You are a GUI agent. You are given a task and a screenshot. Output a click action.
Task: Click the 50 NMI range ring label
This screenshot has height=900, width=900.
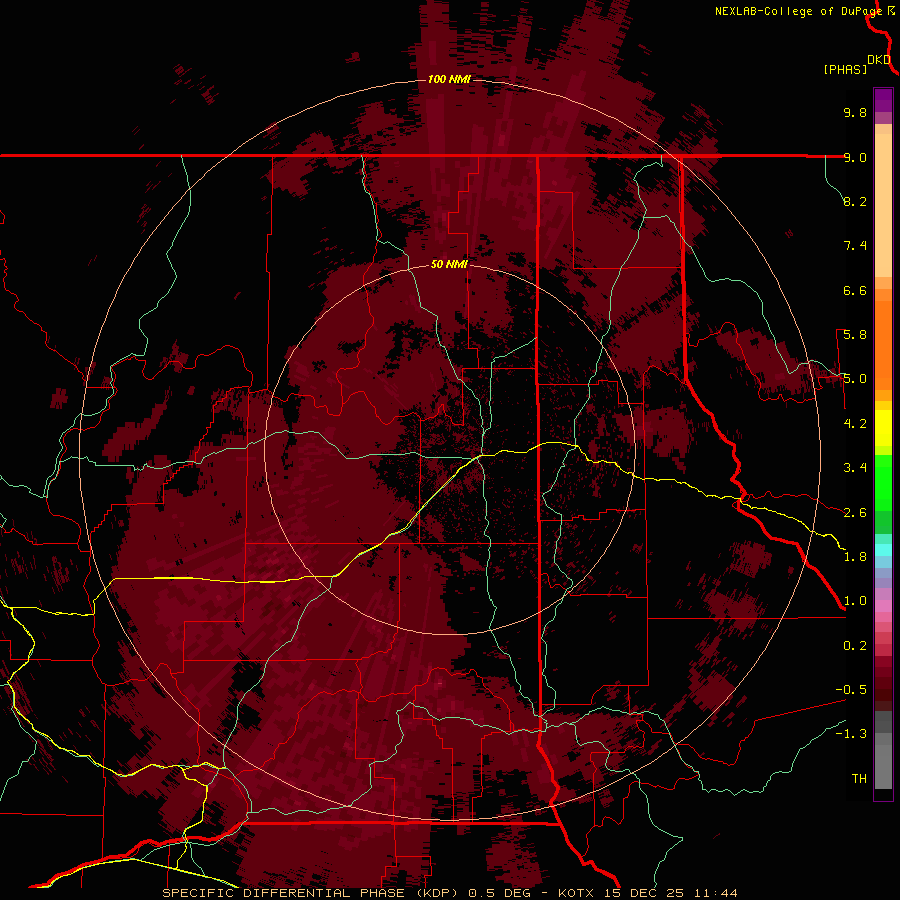[449, 264]
